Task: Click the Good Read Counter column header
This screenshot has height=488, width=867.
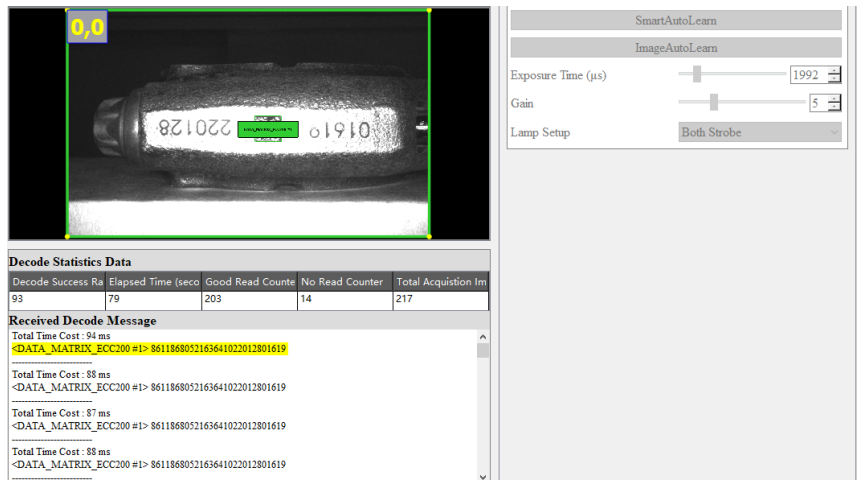Action: tap(248, 282)
